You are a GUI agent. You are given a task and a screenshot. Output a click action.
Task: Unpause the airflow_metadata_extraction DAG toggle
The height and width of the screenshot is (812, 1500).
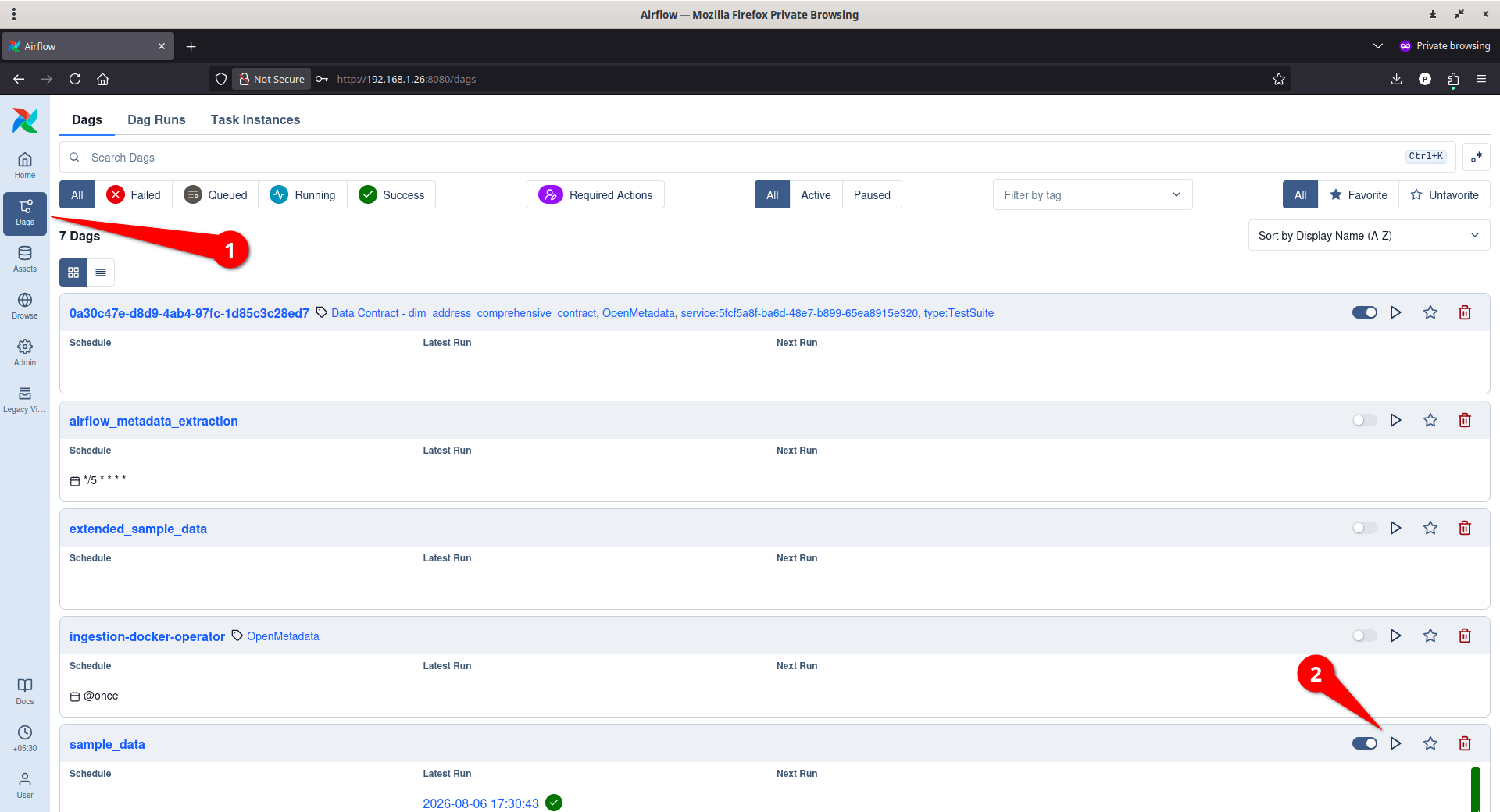[x=1365, y=420]
